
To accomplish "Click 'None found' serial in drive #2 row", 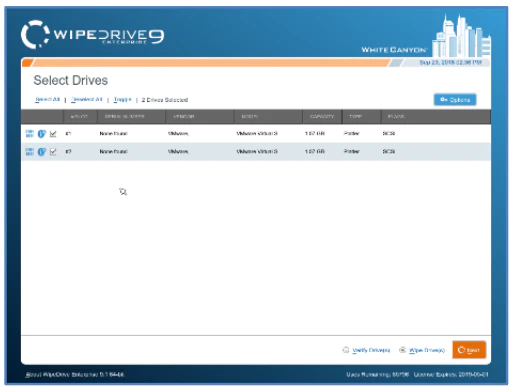I will tap(113, 152).
